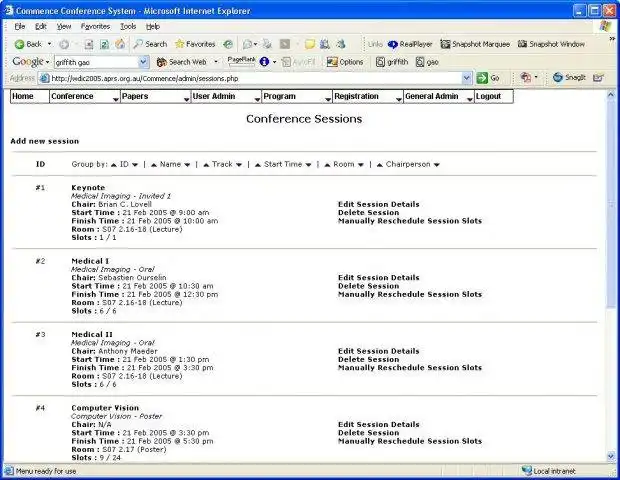Click Logout in the navigation bar
Image resolution: width=620 pixels, height=480 pixels.
tap(493, 96)
